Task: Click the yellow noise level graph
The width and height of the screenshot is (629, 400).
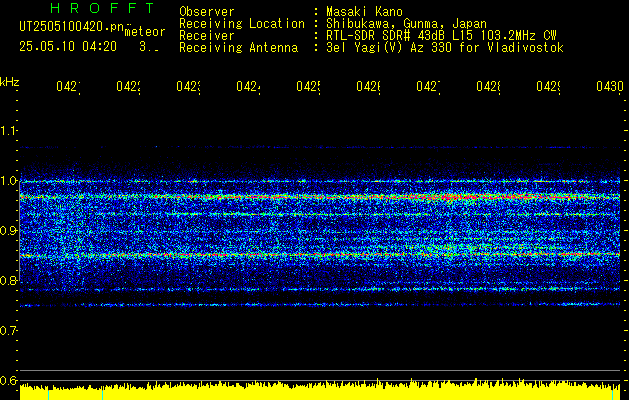Action: [x=320, y=390]
